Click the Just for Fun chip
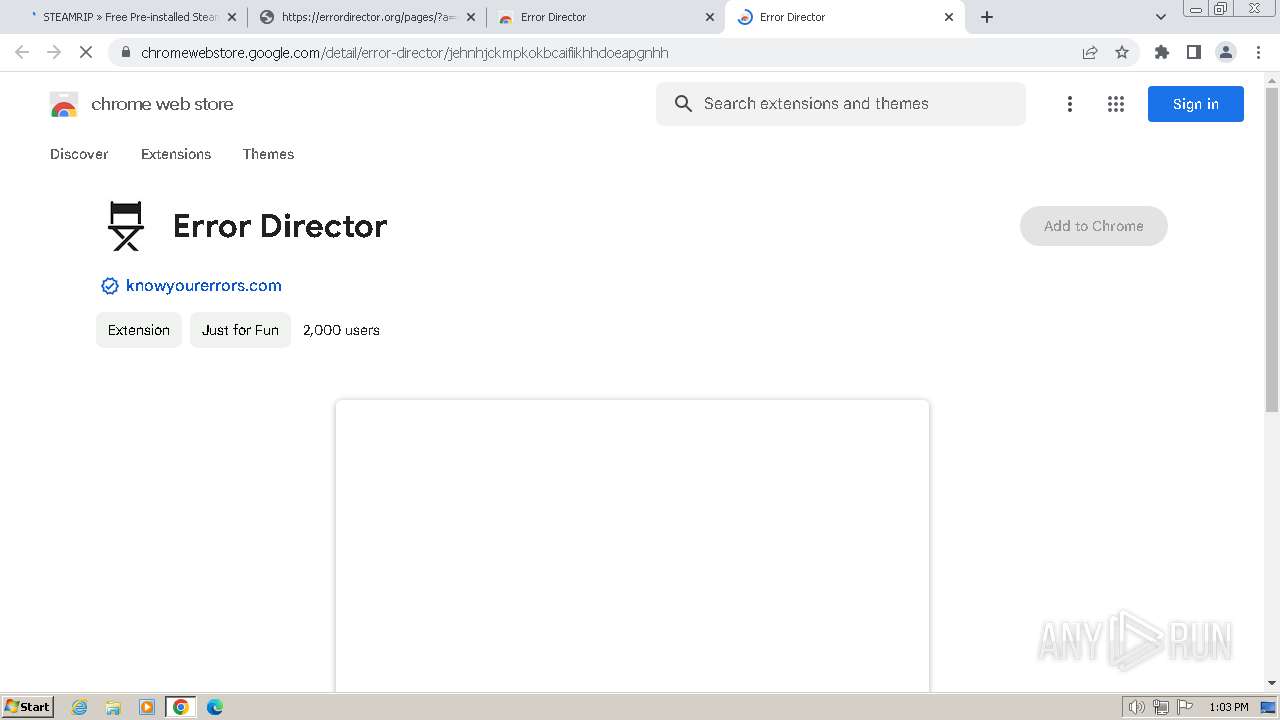 click(x=240, y=330)
